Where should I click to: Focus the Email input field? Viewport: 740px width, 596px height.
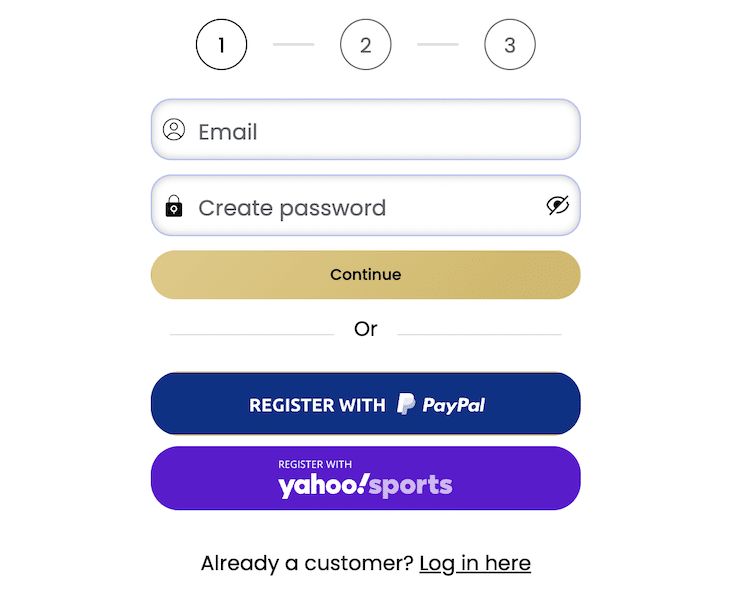click(366, 129)
